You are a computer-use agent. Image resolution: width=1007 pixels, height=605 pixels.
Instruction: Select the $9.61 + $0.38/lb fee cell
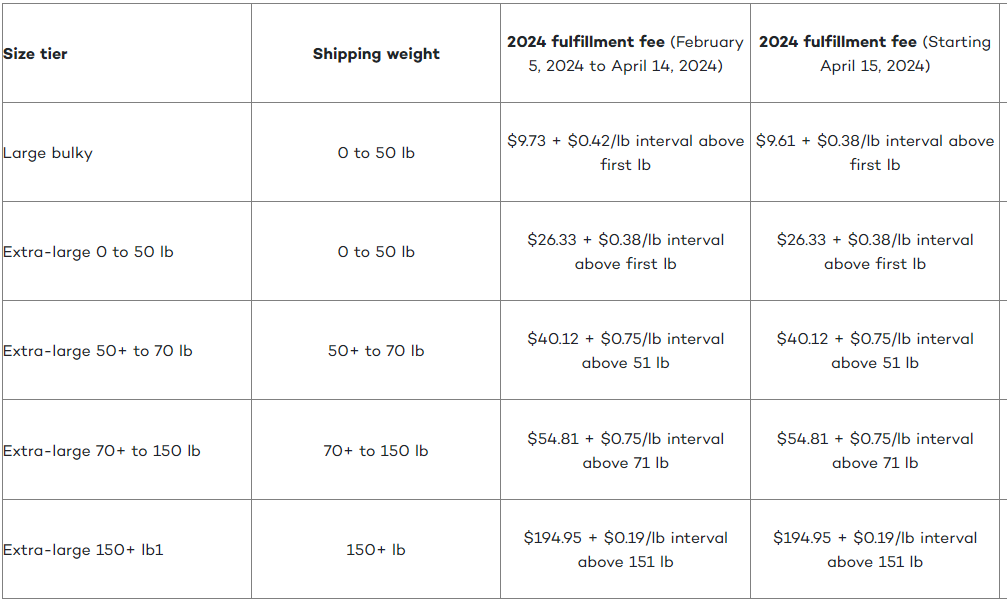click(875, 152)
